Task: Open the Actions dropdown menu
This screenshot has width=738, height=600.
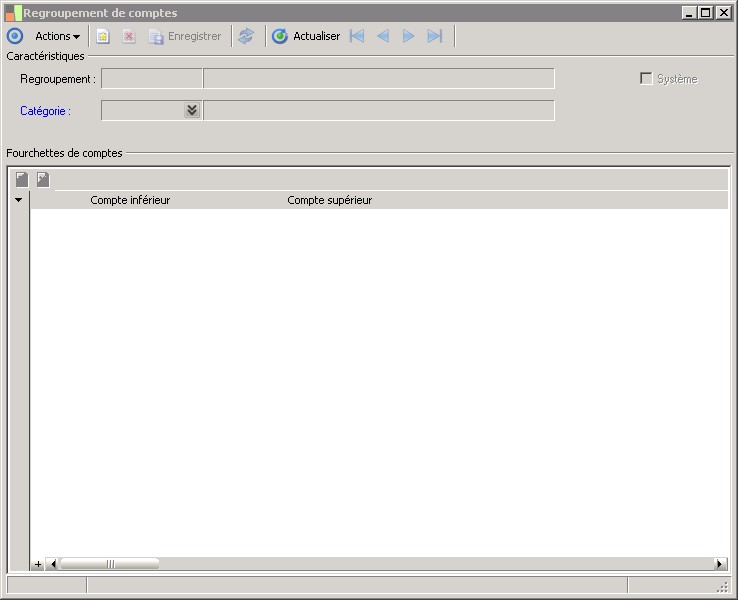Action: pyautogui.click(x=57, y=36)
